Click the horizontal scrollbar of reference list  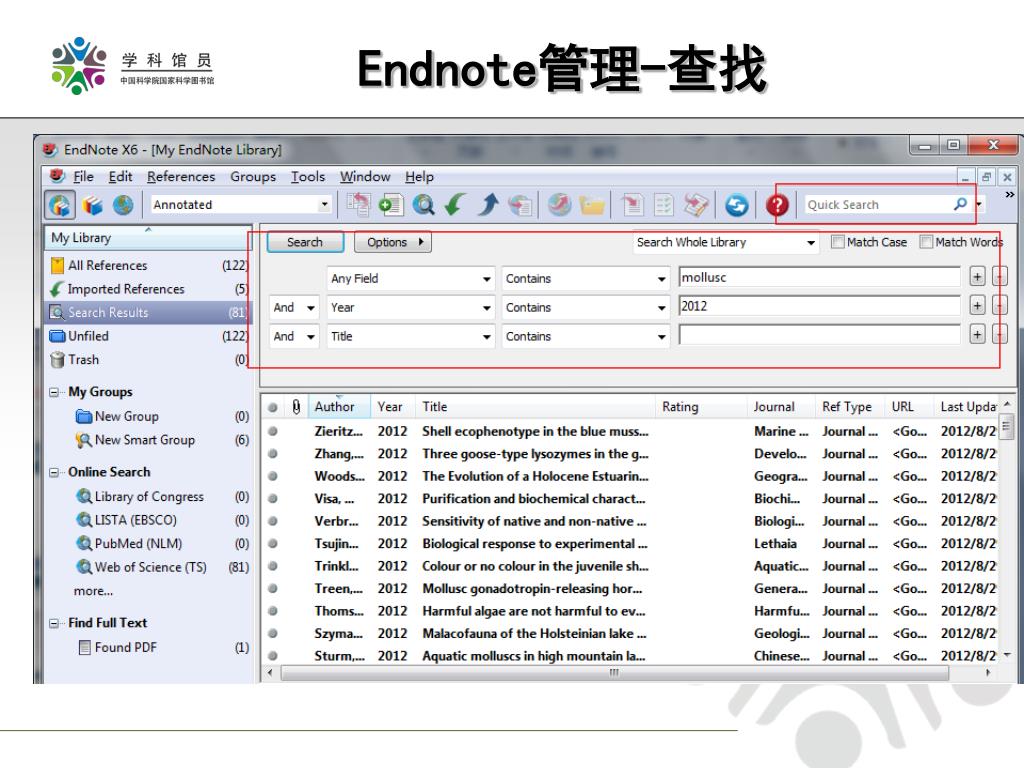(614, 672)
